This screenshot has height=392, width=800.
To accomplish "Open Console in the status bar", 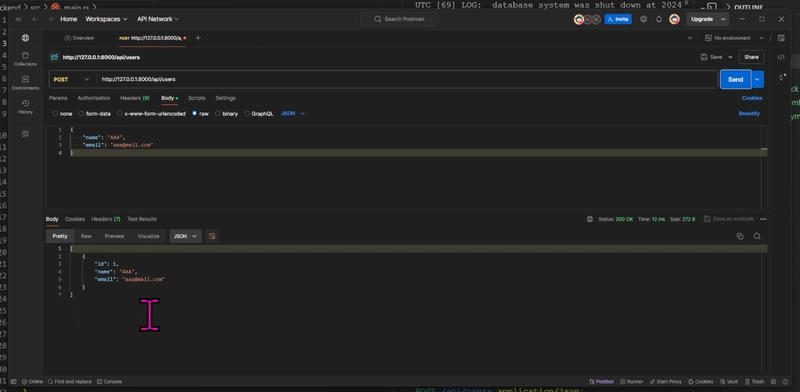I will (x=109, y=381).
